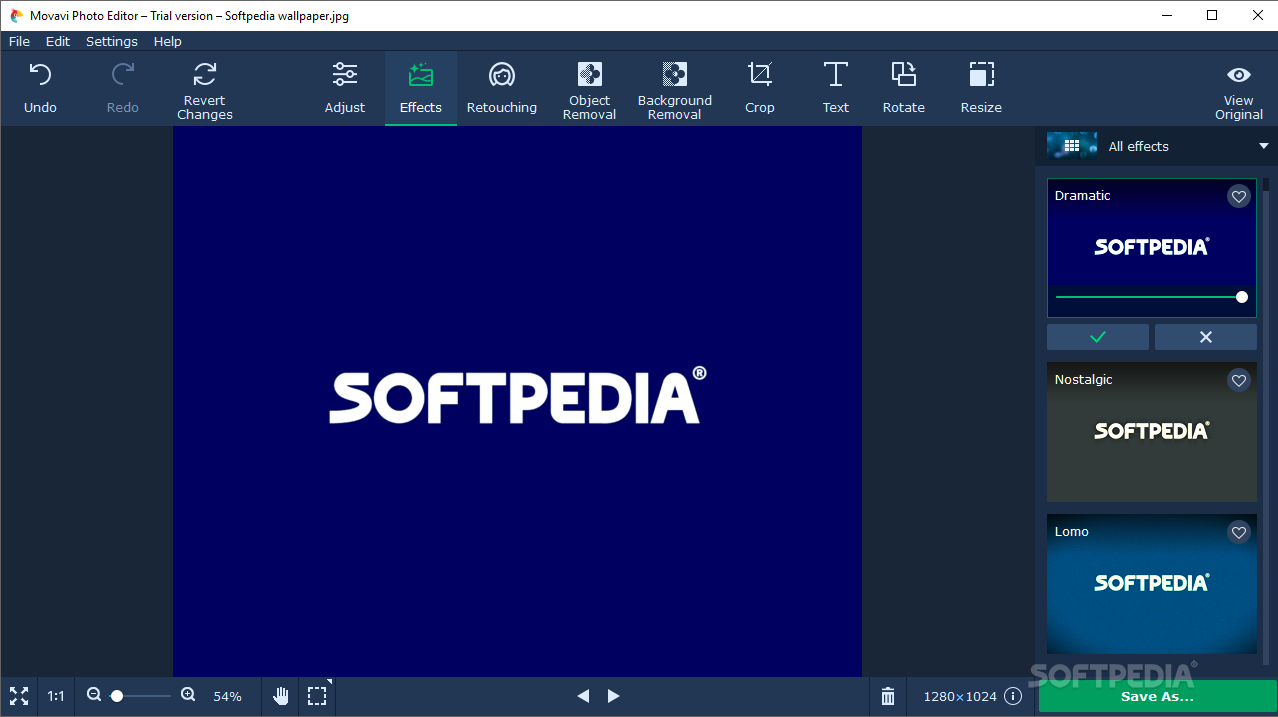Image resolution: width=1278 pixels, height=717 pixels.
Task: Click the effects category grid icon
Action: click(x=1072, y=146)
